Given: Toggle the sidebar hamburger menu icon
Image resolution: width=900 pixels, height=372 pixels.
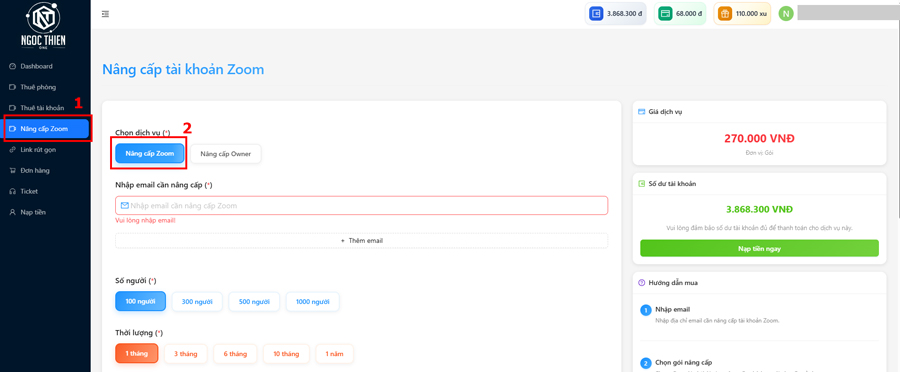Looking at the screenshot, I should click(105, 14).
